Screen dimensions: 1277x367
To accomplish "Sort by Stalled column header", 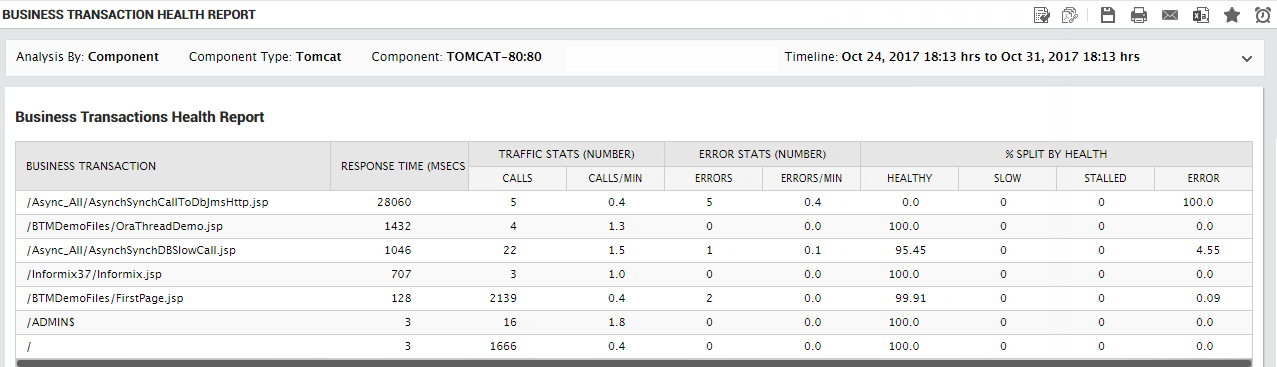I will (1105, 179).
